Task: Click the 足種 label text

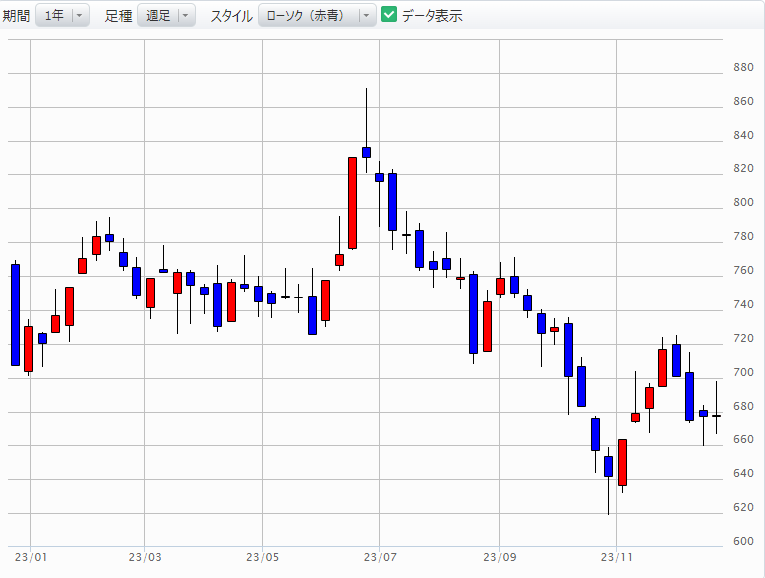Action: (119, 16)
